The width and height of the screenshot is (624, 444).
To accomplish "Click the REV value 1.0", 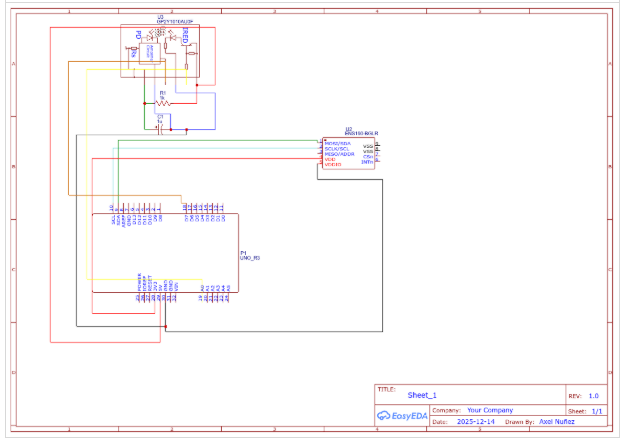I will (593, 396).
